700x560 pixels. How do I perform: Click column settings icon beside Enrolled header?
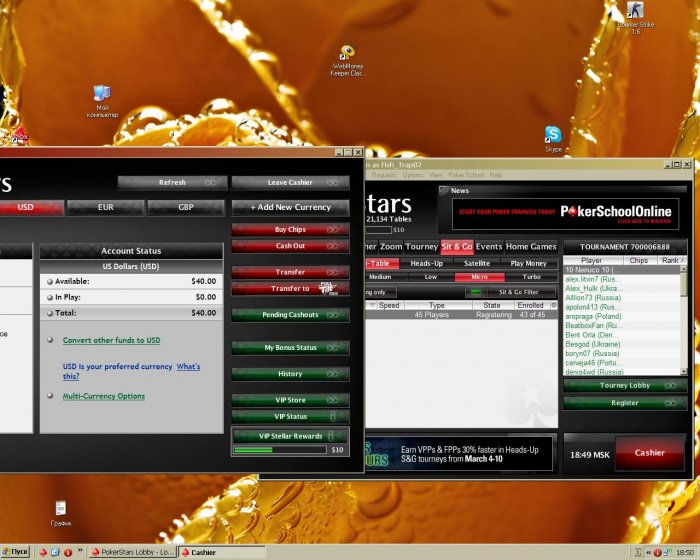(554, 305)
